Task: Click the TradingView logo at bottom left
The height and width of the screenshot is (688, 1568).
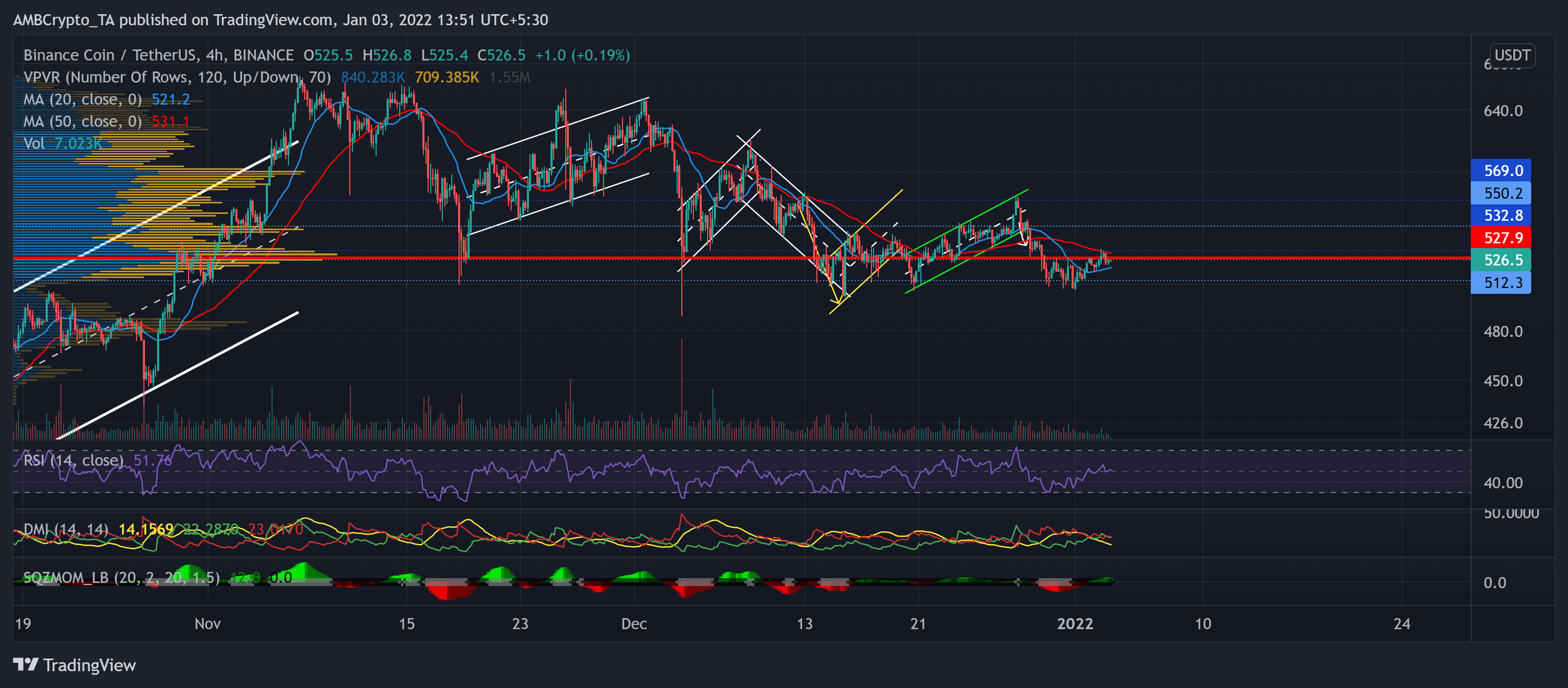Action: (74, 665)
